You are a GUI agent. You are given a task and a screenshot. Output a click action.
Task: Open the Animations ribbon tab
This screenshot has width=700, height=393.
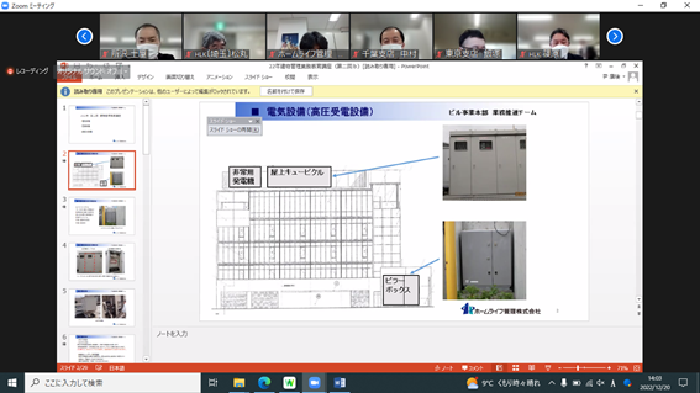219,77
